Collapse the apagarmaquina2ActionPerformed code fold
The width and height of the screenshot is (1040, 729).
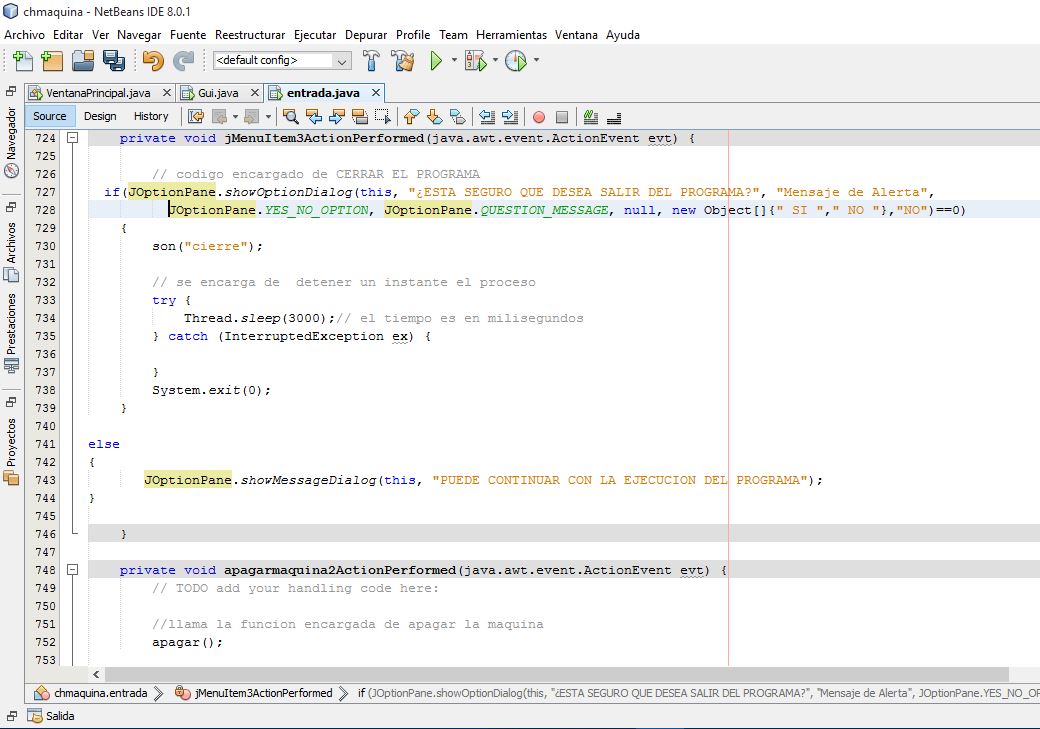point(73,570)
